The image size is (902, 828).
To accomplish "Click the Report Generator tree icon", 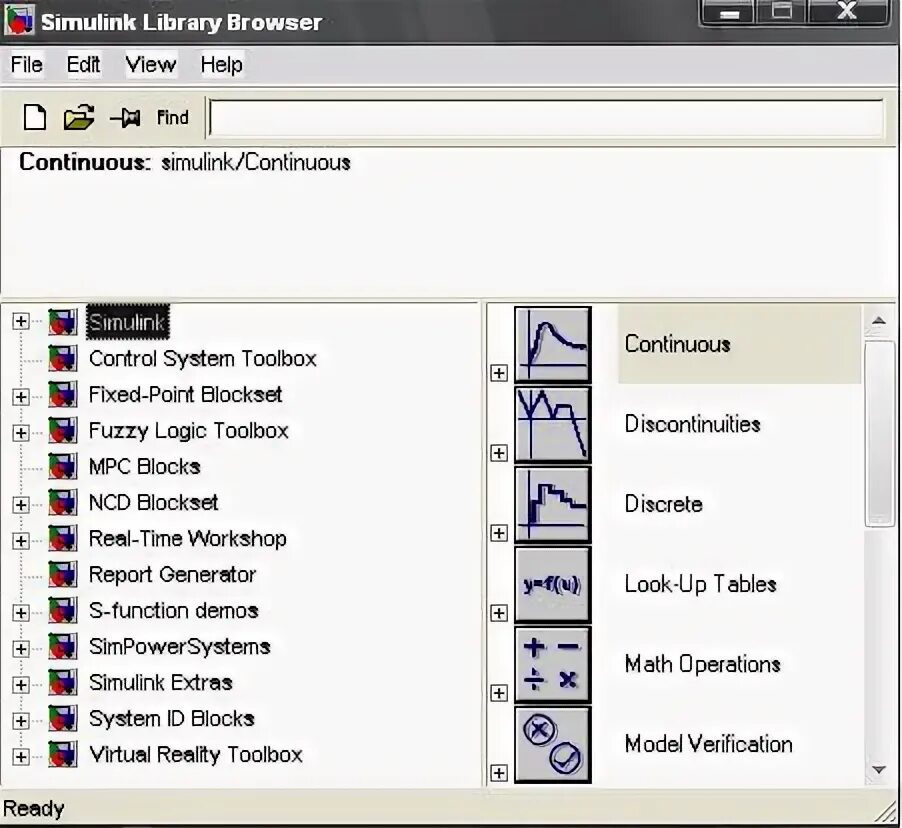I will (63, 574).
